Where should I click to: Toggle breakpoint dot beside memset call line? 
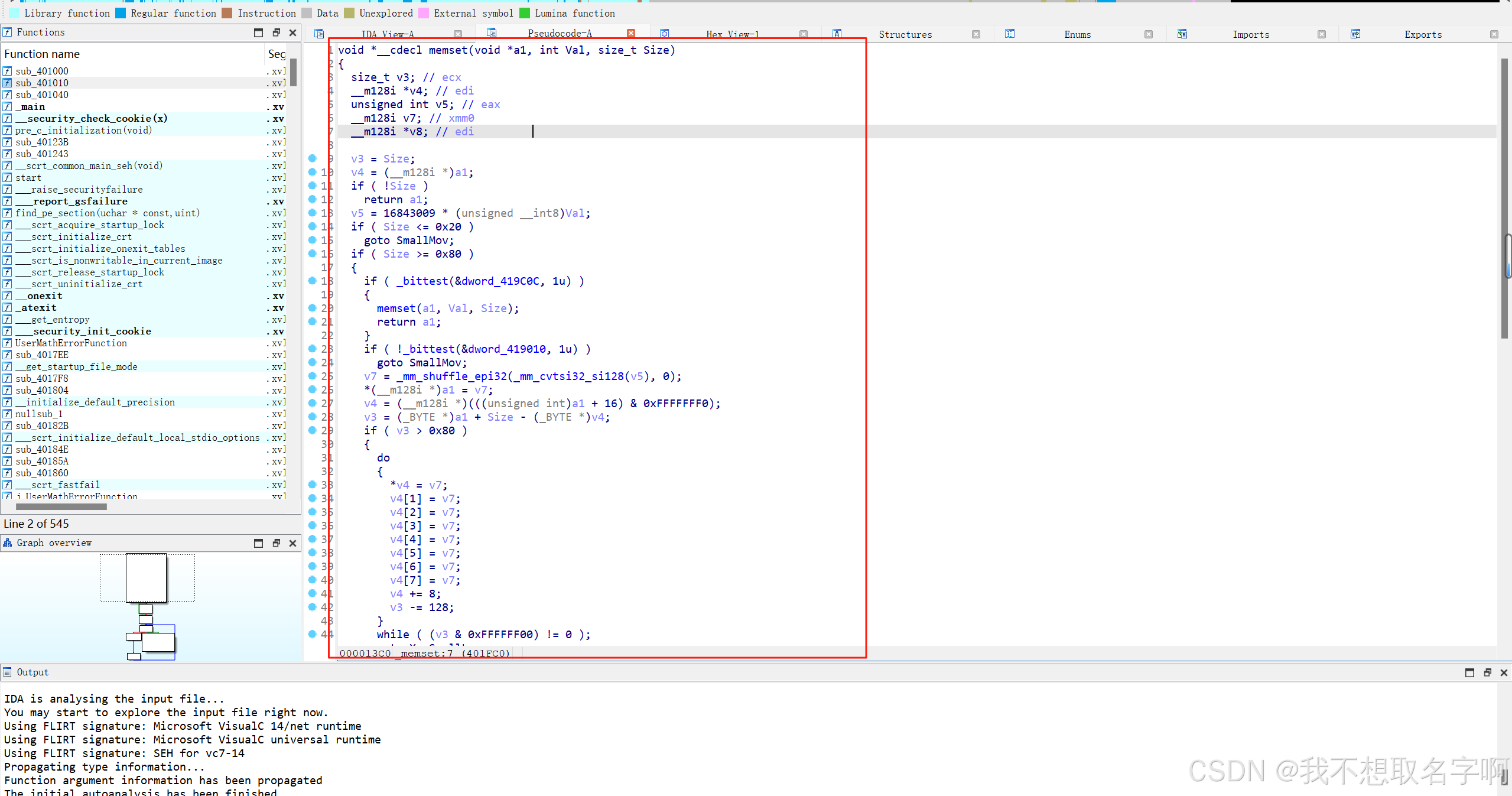click(312, 308)
